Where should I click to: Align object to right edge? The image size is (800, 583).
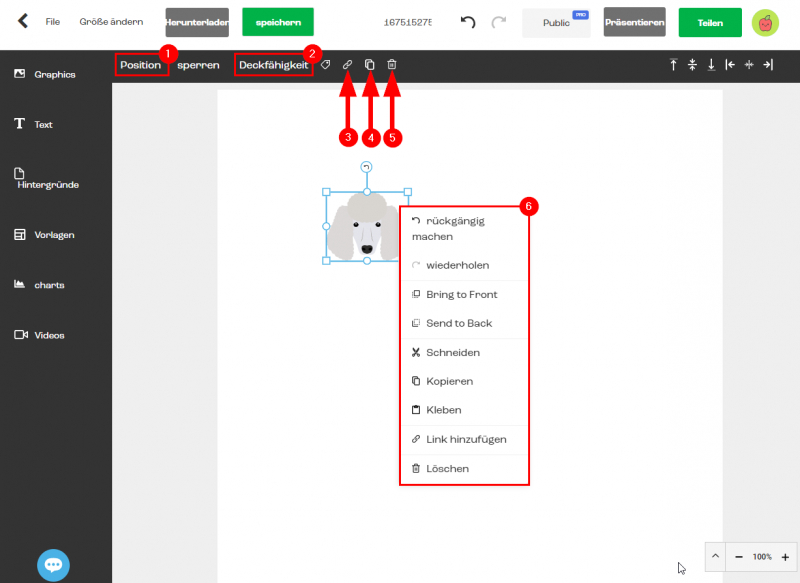(x=768, y=64)
